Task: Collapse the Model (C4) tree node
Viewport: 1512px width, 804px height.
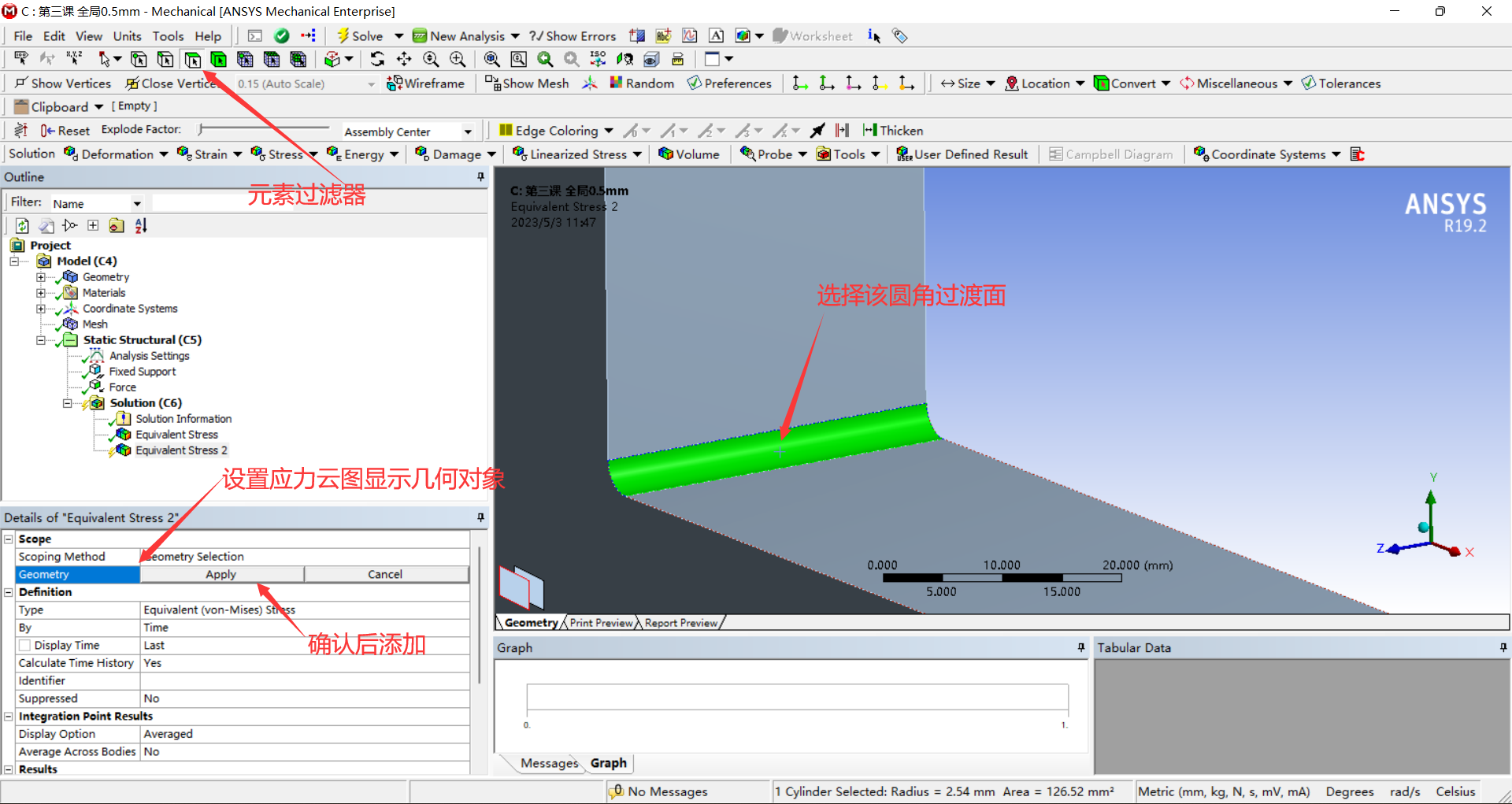Action: pyautogui.click(x=14, y=261)
